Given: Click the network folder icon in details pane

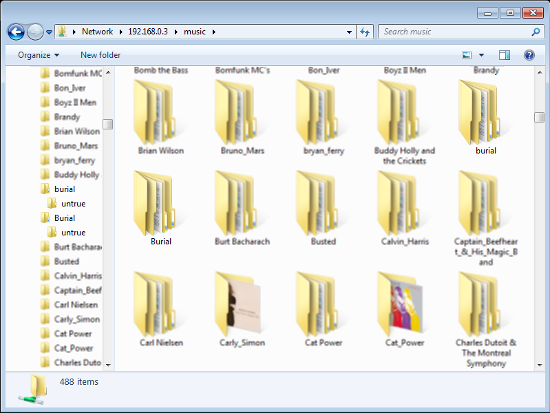Looking at the screenshot, I should click(33, 389).
